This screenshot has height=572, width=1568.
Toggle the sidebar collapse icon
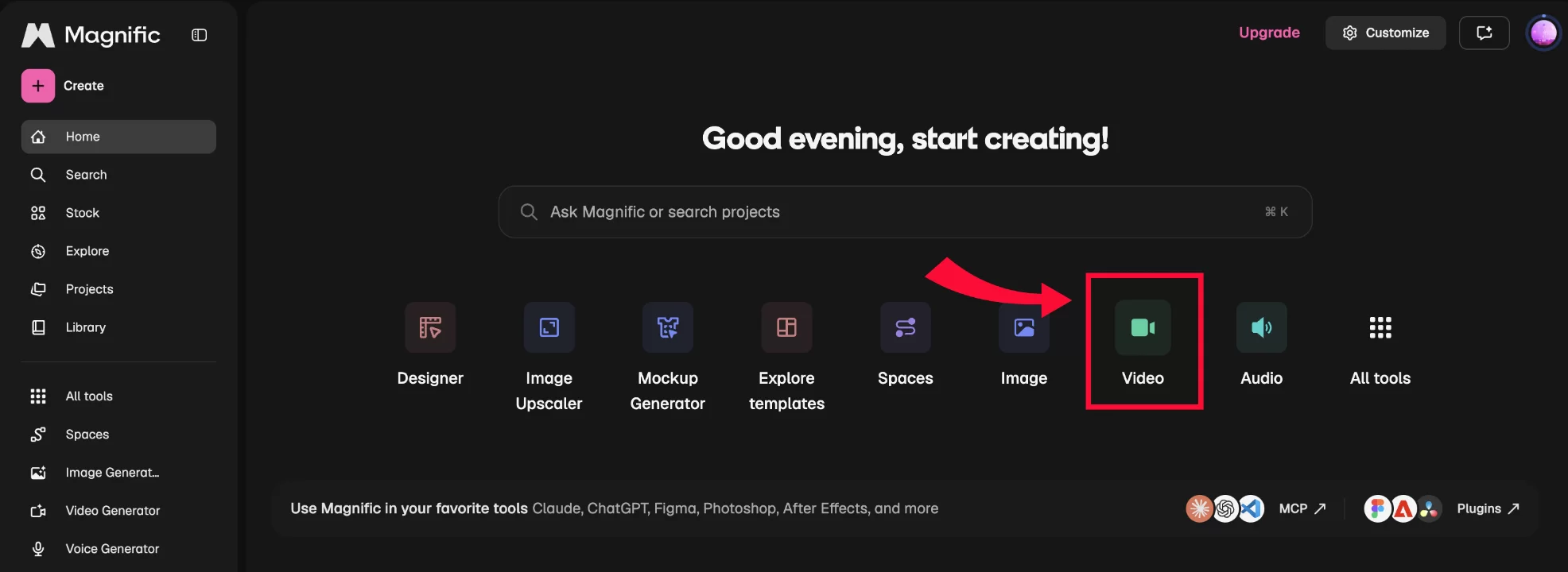200,35
